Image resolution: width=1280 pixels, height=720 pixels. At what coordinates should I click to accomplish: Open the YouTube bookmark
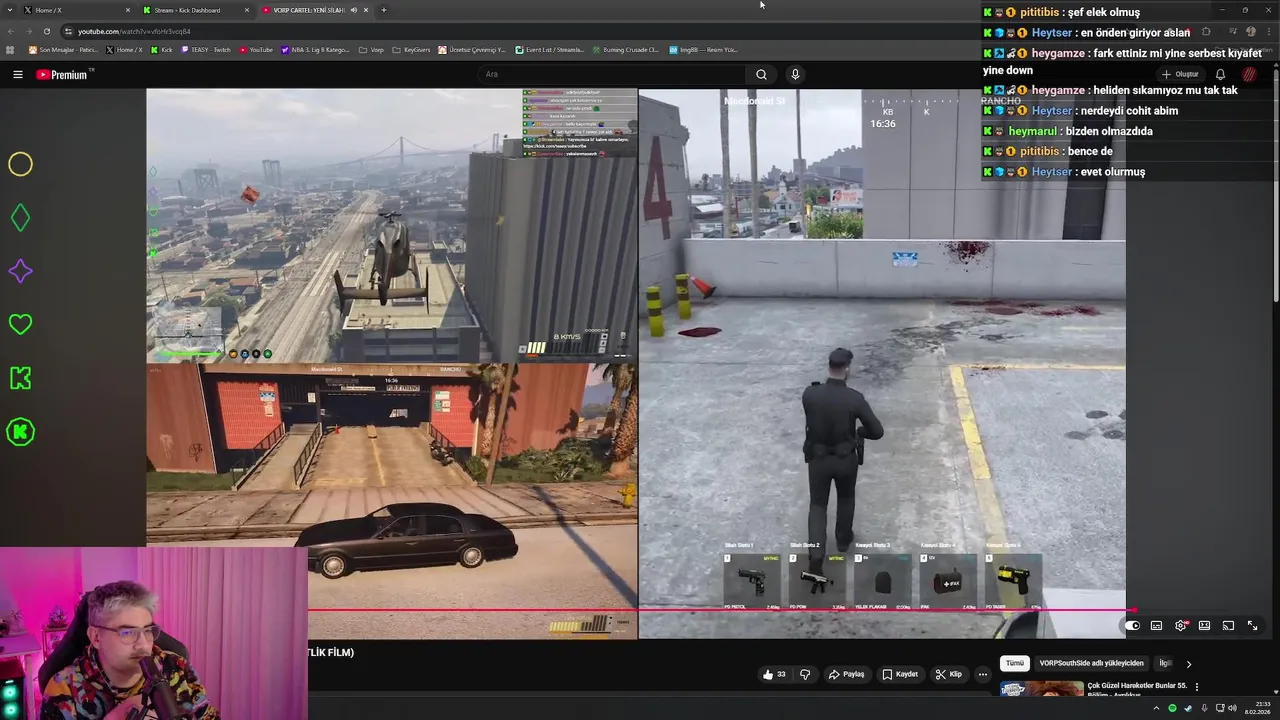click(256, 50)
